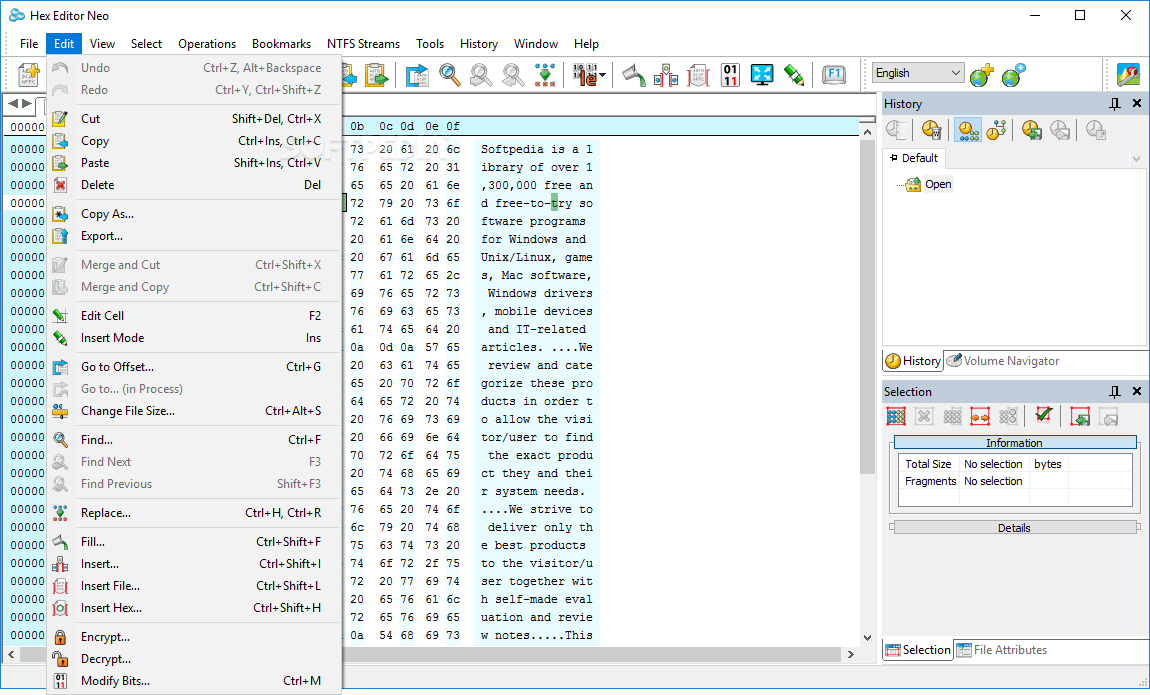Choose Find... from the Edit menu
This screenshot has width=1150, height=695.
[196, 440]
